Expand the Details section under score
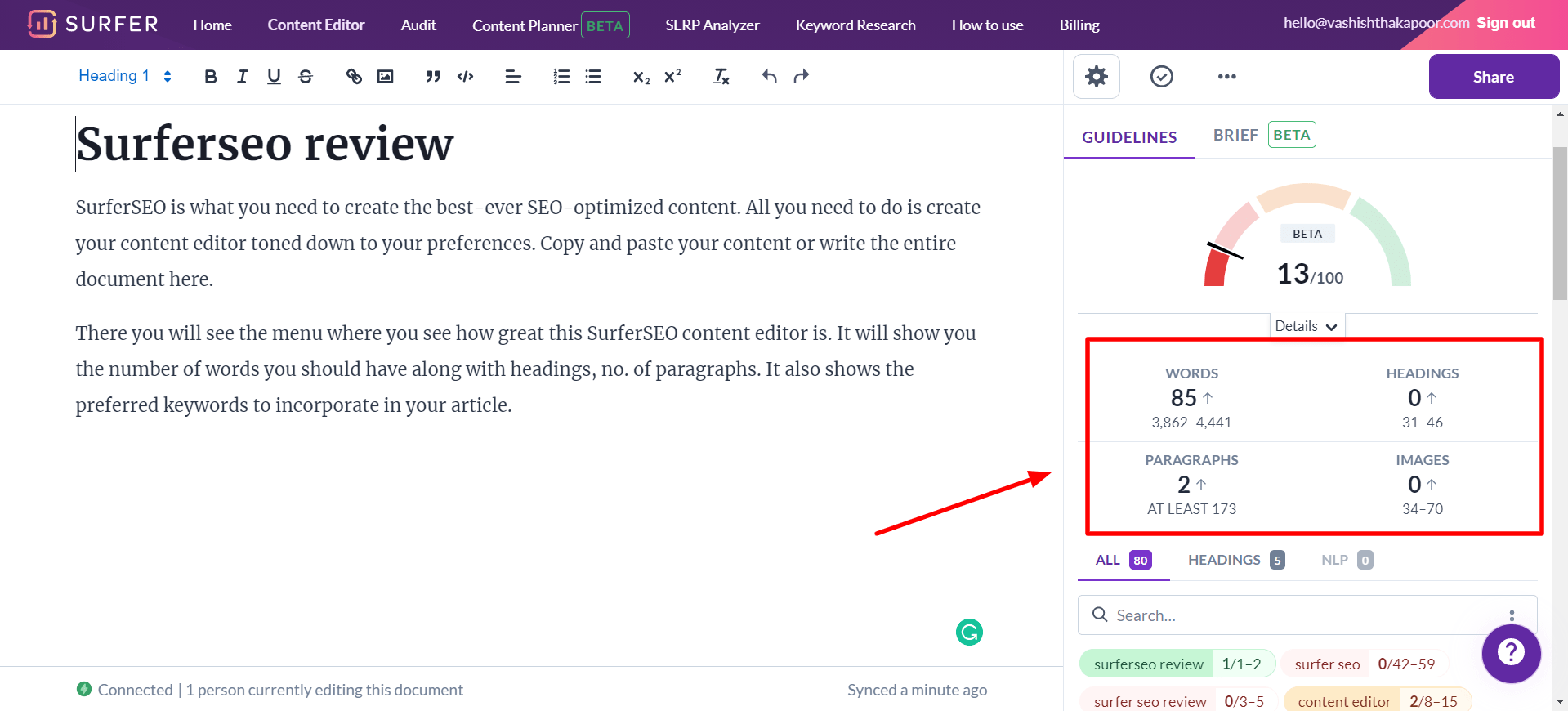 (x=1306, y=326)
